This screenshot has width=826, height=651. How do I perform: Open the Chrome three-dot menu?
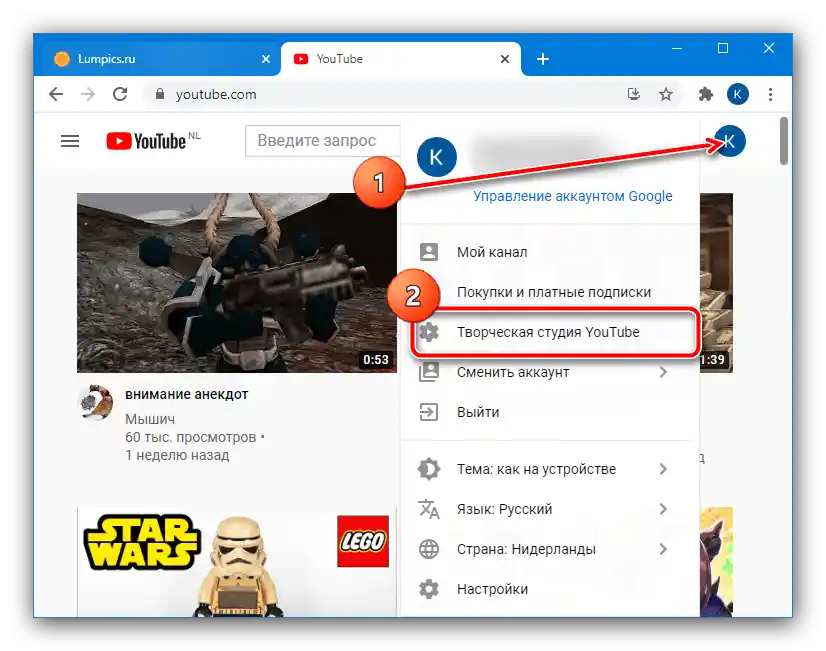coord(770,94)
